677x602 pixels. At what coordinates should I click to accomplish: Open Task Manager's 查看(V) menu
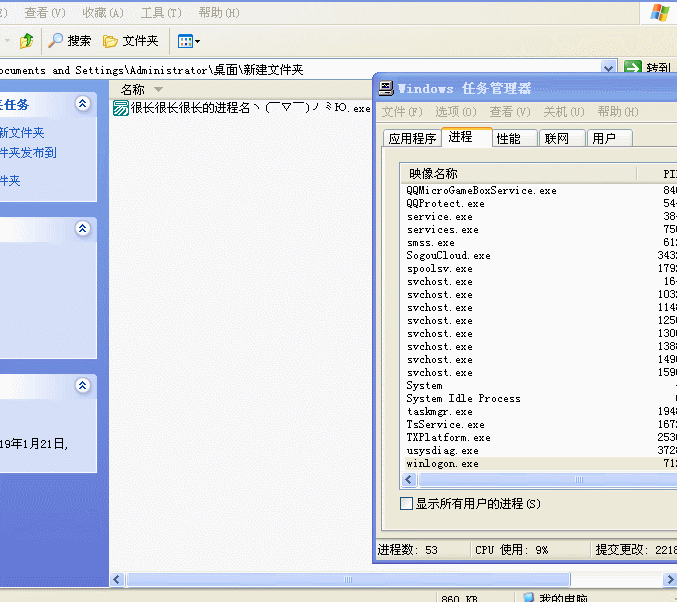click(510, 112)
